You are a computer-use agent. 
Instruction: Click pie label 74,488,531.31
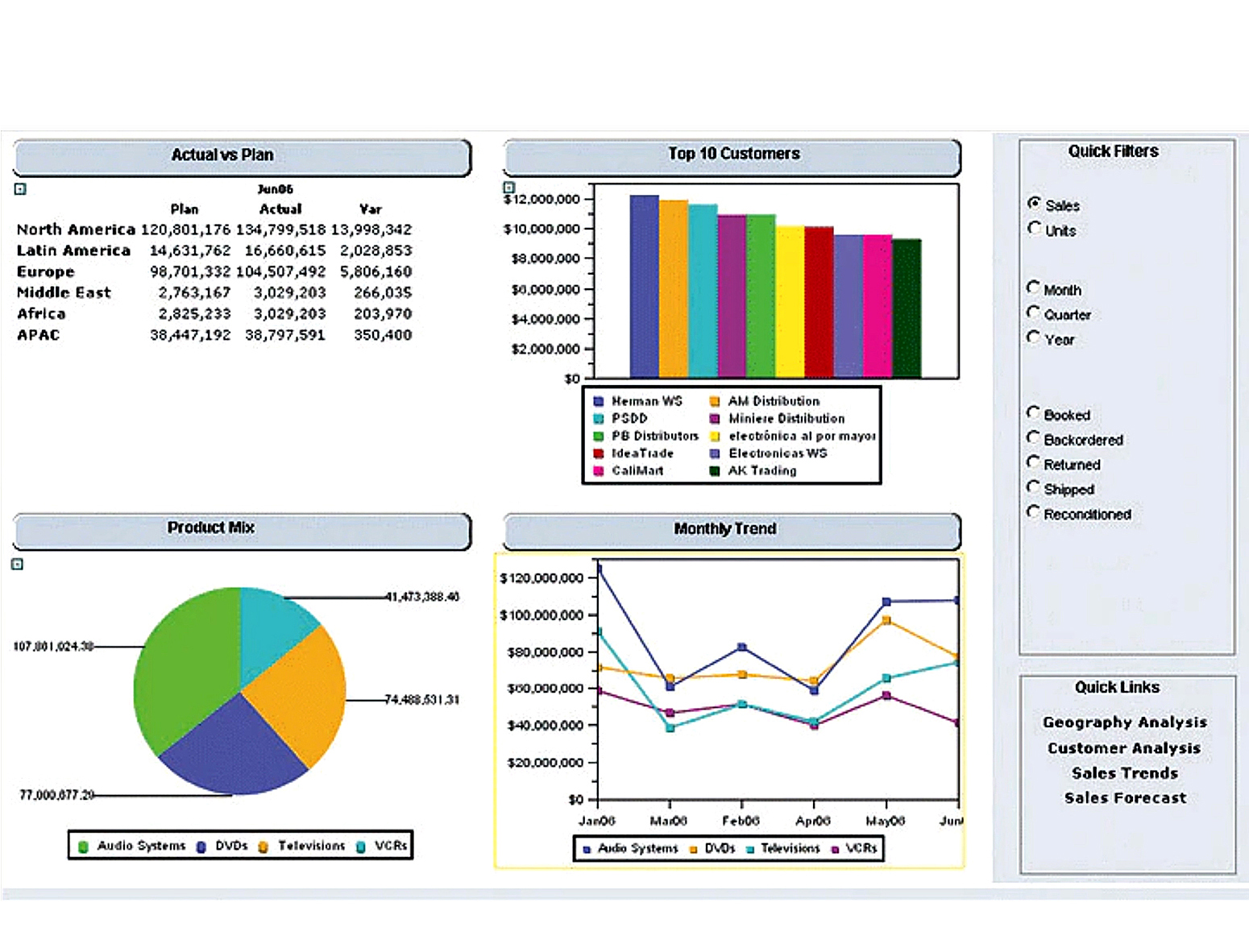[422, 700]
